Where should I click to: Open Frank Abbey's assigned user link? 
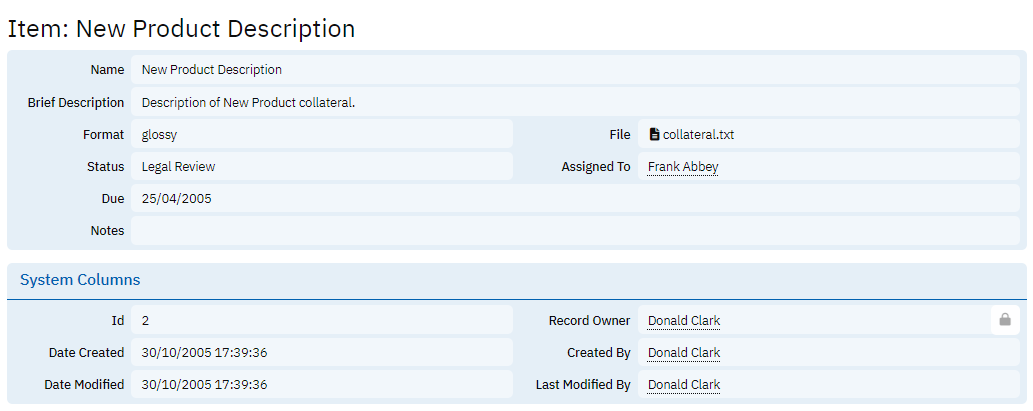coord(683,167)
